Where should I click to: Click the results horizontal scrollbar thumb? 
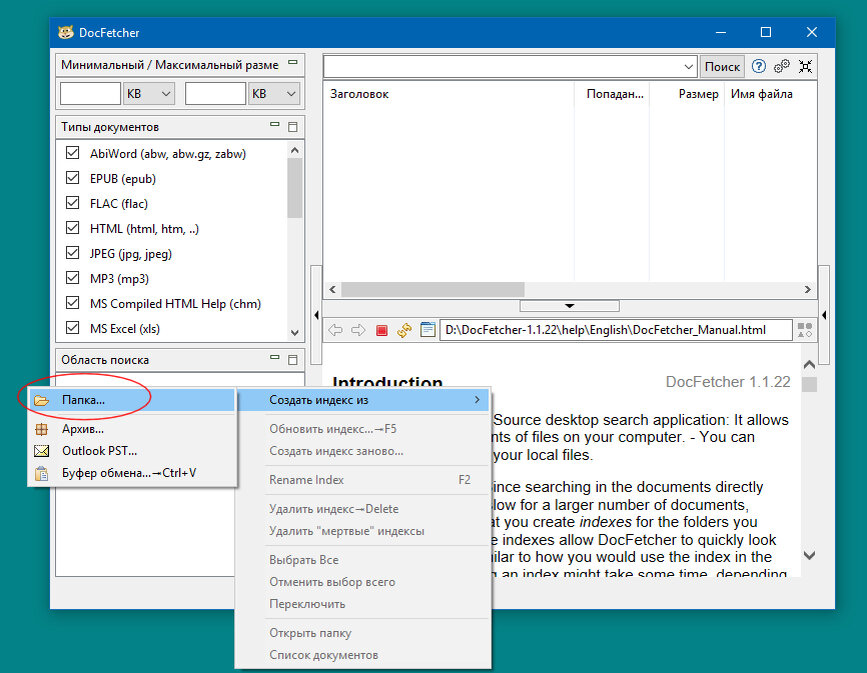[x=433, y=289]
